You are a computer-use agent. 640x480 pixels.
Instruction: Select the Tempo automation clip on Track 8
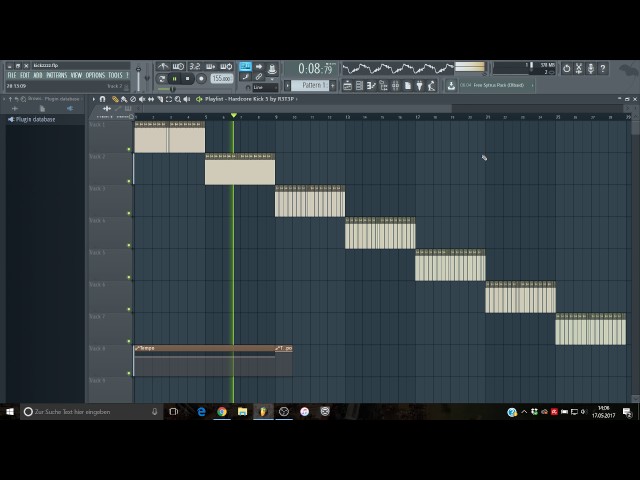204,361
